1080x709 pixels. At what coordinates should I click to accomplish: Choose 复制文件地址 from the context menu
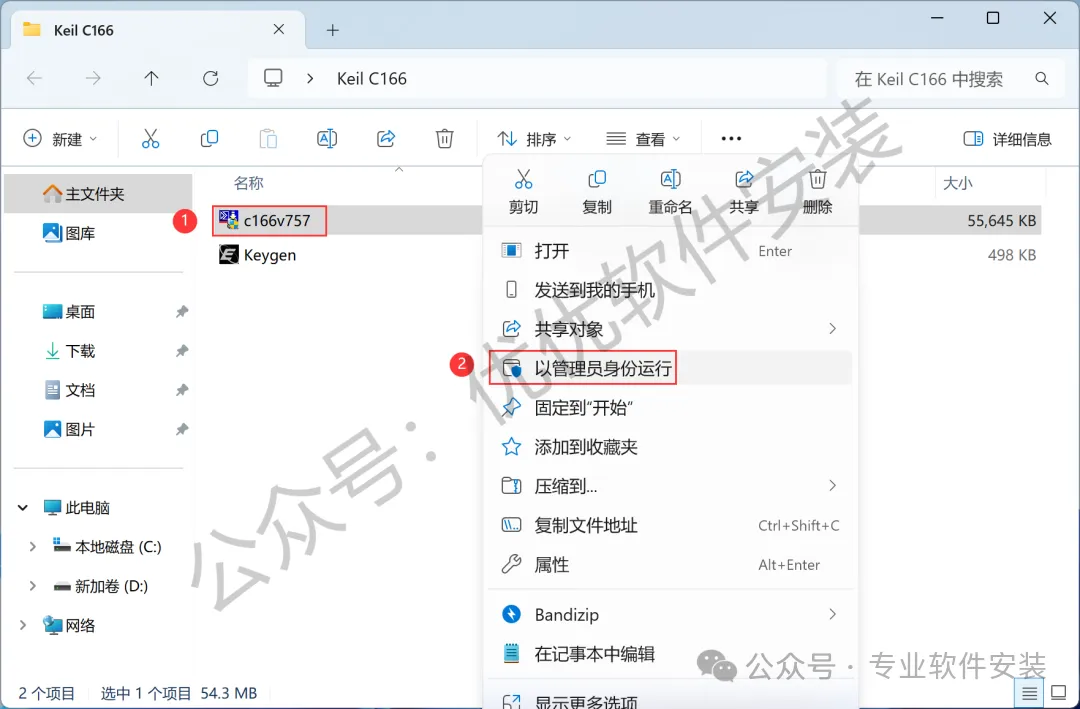(670, 525)
